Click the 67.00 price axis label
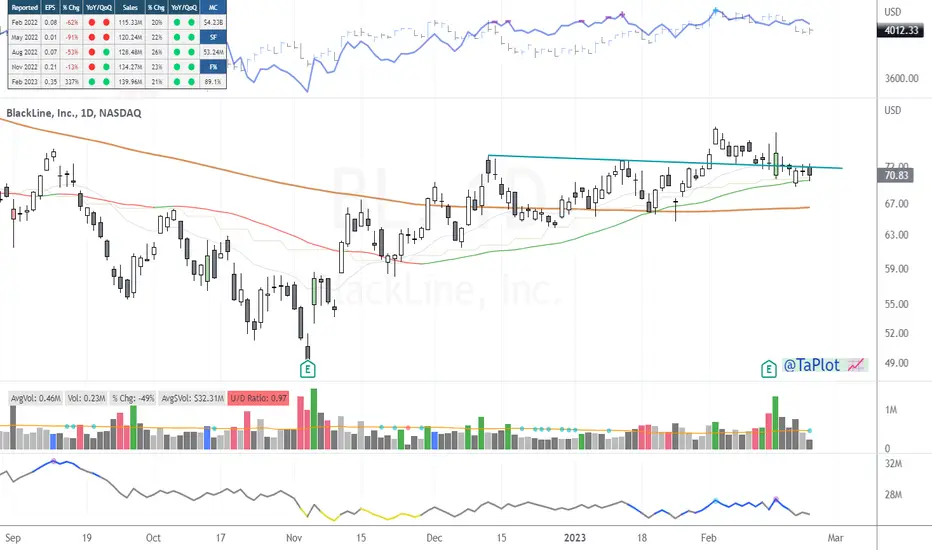Screen dimensions: 932x550 coord(896,204)
